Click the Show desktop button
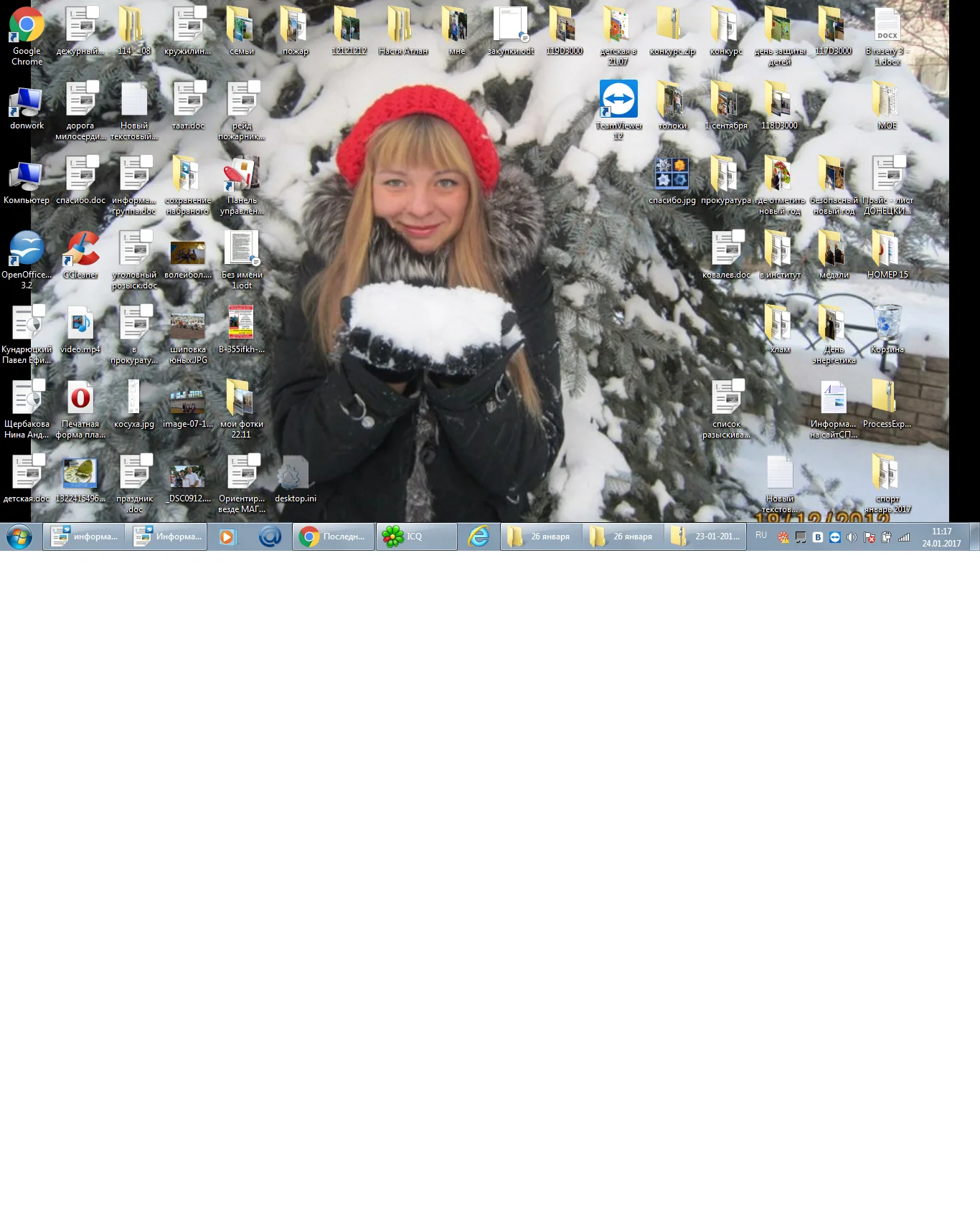 (x=974, y=537)
